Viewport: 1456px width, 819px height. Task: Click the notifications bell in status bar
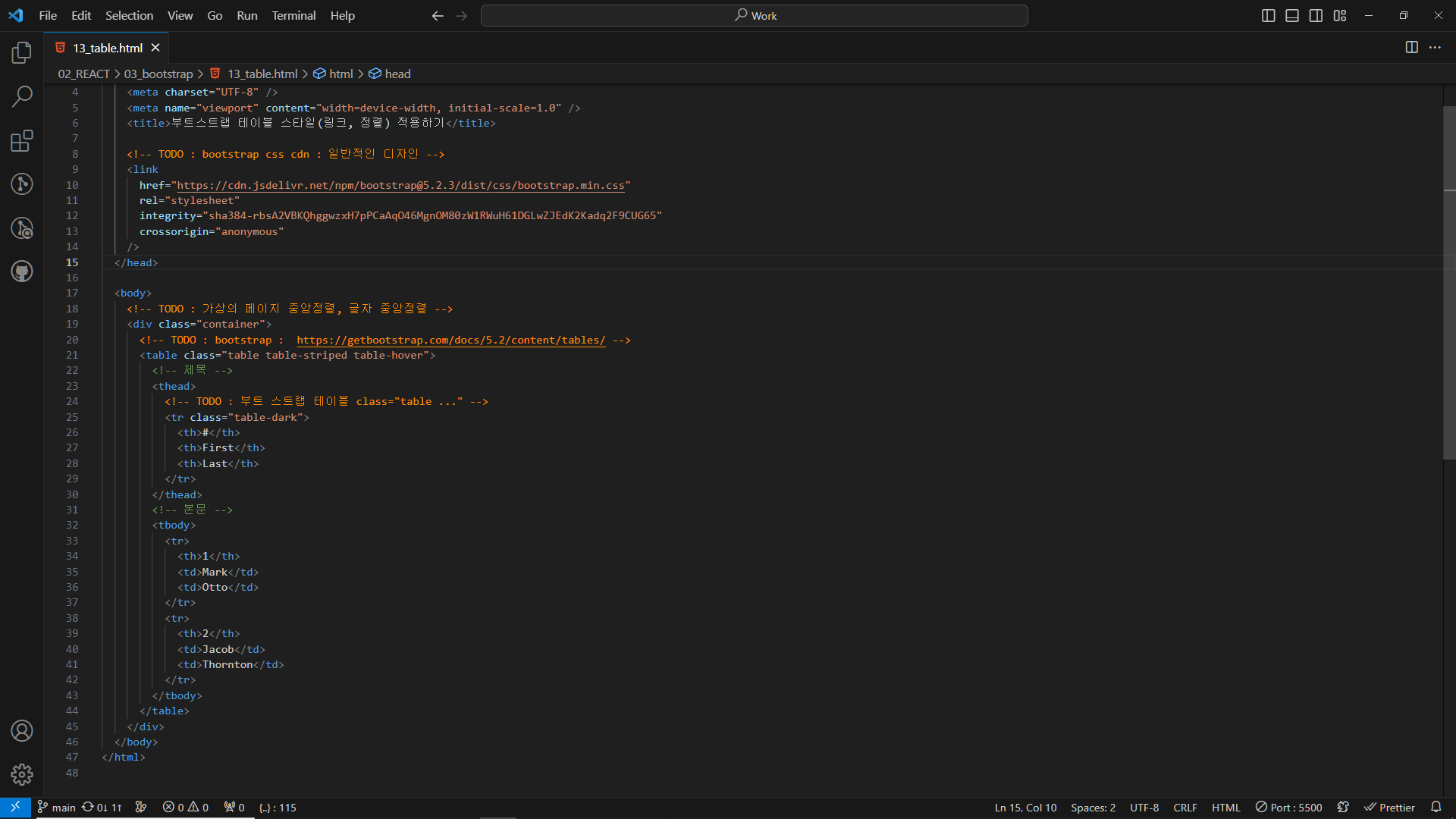pos(1436,807)
